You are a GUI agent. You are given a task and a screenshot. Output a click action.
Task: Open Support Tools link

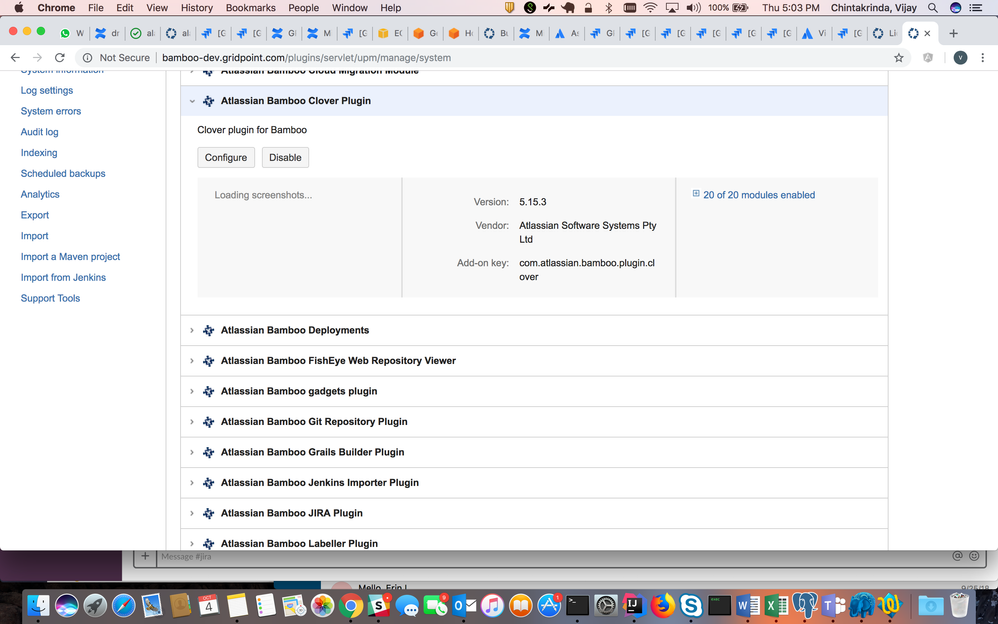[x=50, y=299]
